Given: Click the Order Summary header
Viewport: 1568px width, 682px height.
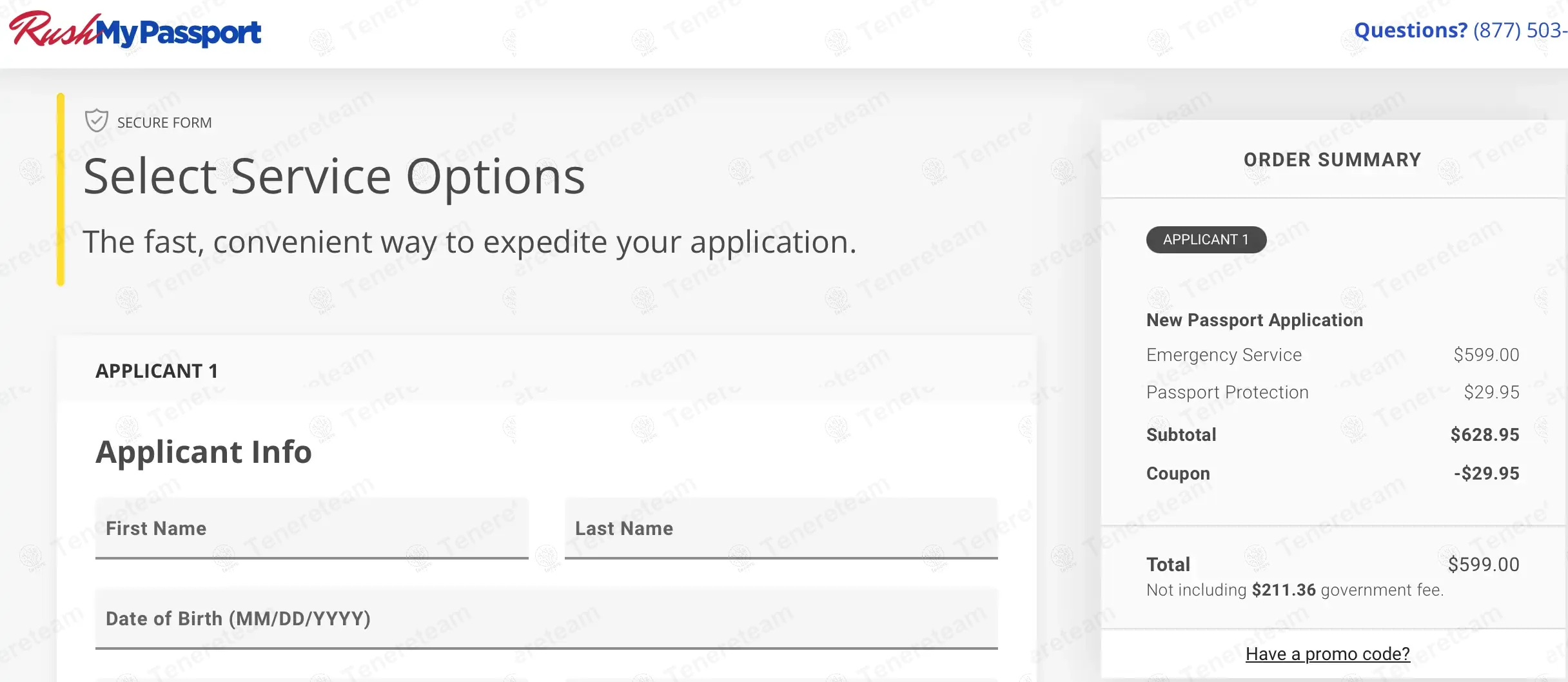Looking at the screenshot, I should coord(1332,160).
